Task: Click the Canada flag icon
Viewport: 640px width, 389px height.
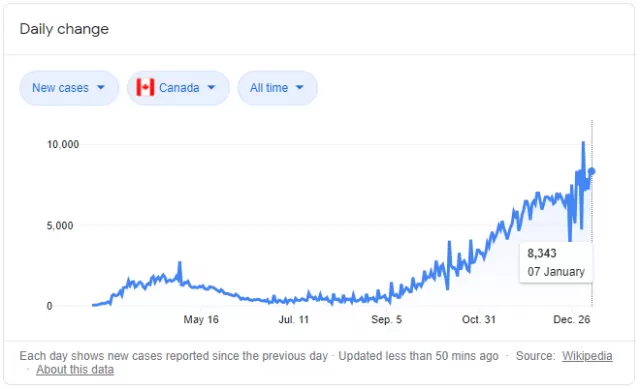Action: pyautogui.click(x=145, y=87)
